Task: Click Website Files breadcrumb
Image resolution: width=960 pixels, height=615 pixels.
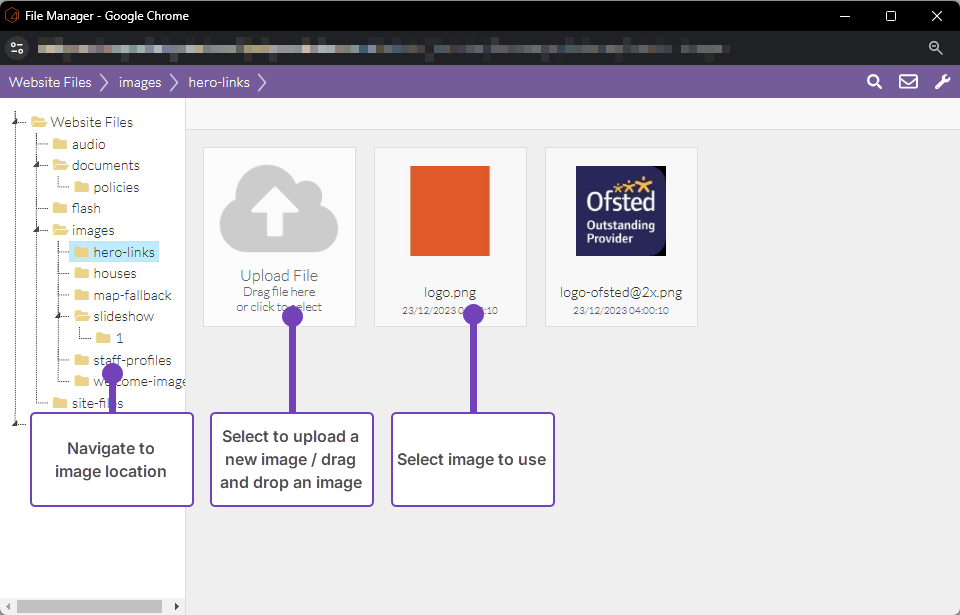Action: click(50, 82)
